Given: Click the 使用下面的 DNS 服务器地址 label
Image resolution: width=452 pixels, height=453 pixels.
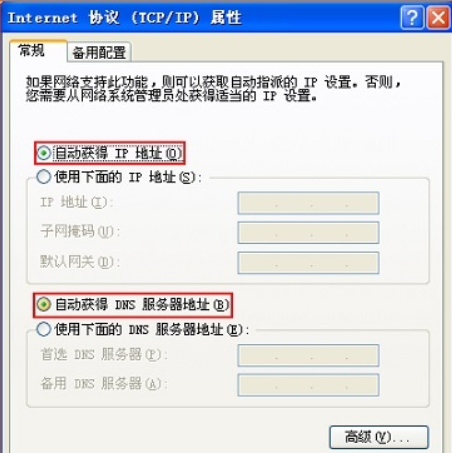Looking at the screenshot, I should click(x=152, y=329).
